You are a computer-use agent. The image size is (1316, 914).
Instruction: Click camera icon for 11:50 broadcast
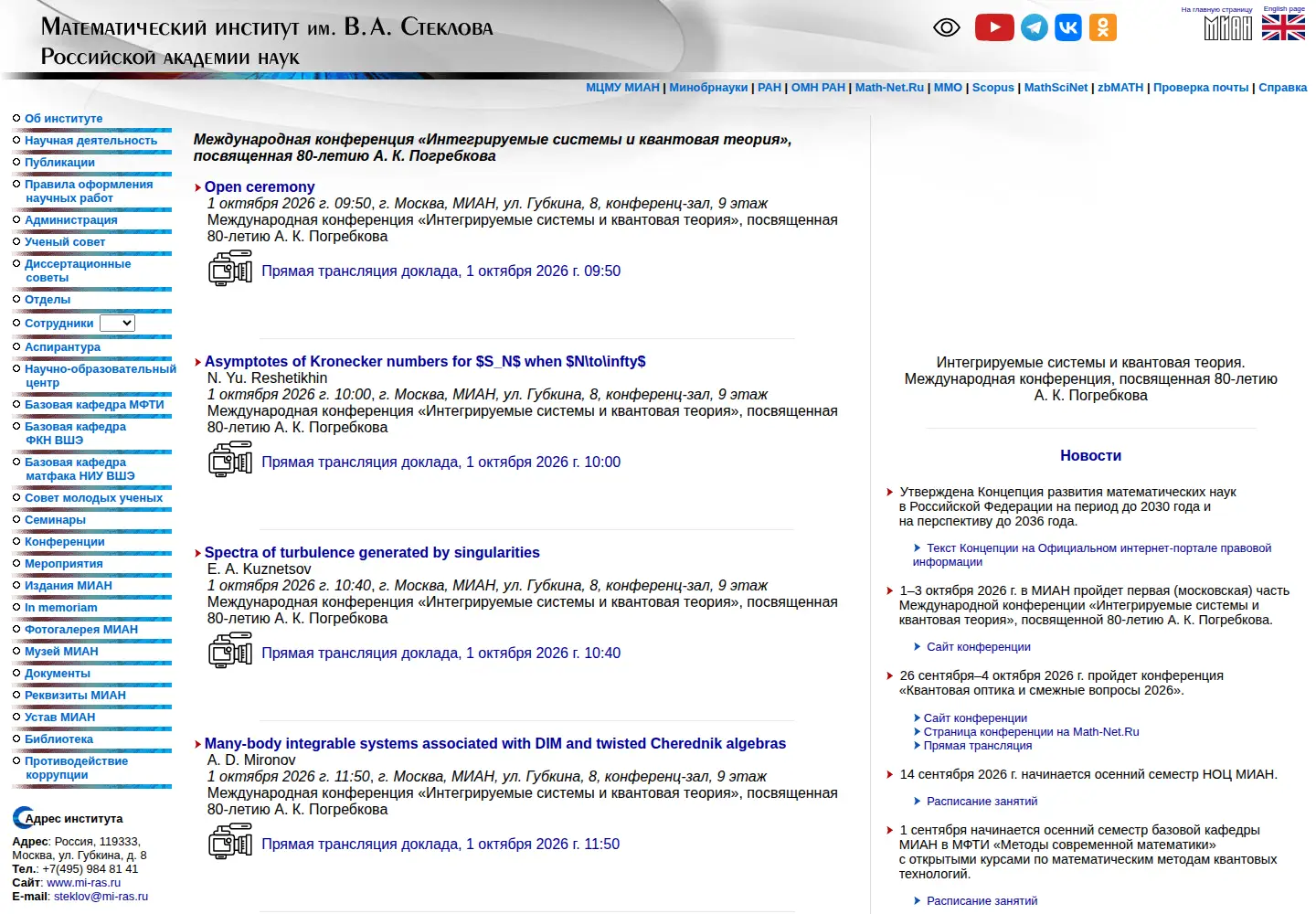point(230,843)
